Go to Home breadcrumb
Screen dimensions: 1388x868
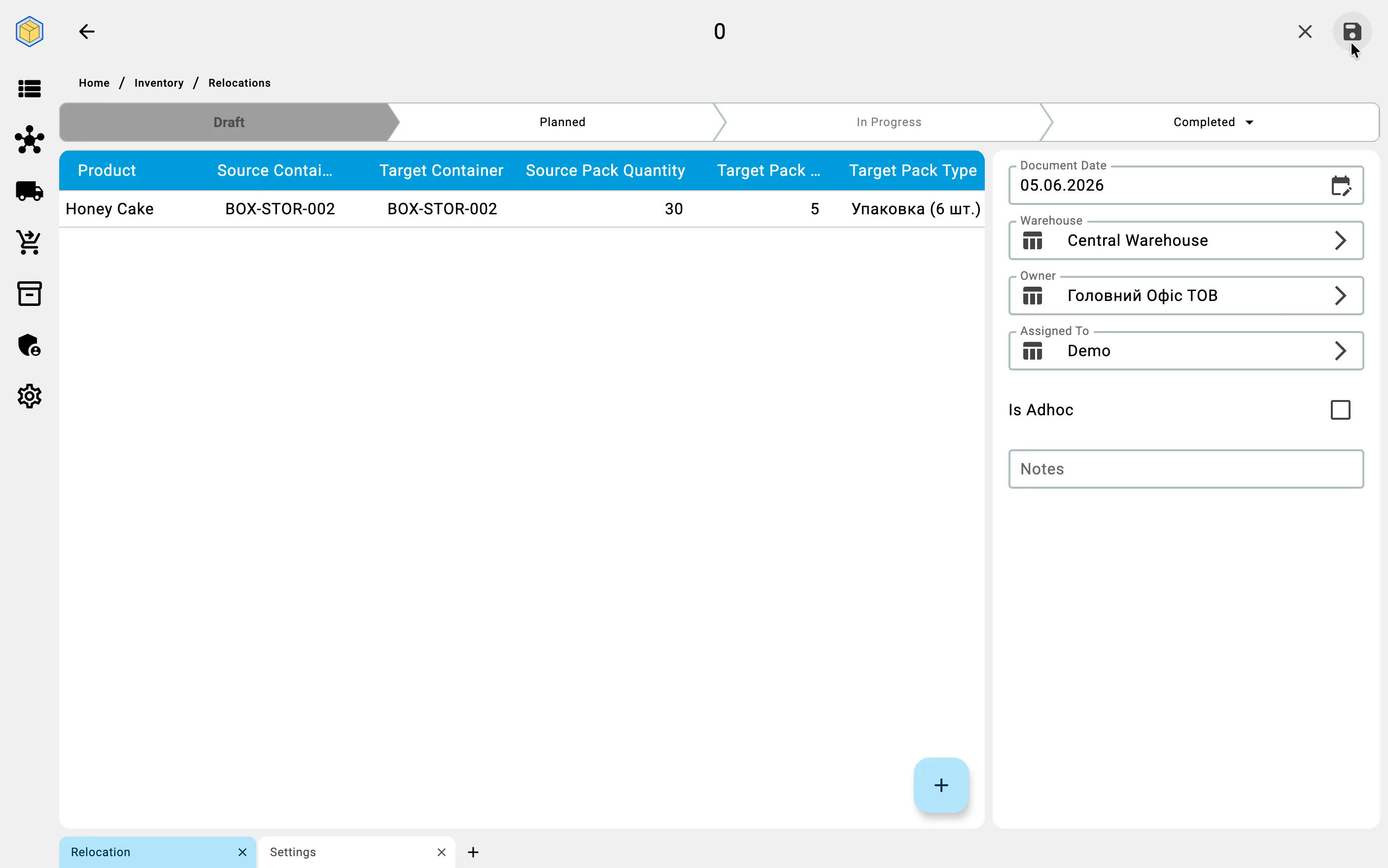pyautogui.click(x=94, y=83)
